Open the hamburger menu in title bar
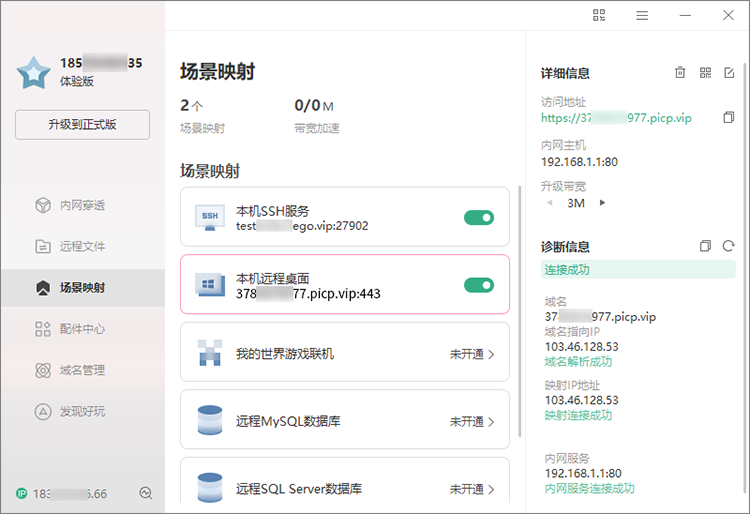The height and width of the screenshot is (514, 750). click(642, 15)
